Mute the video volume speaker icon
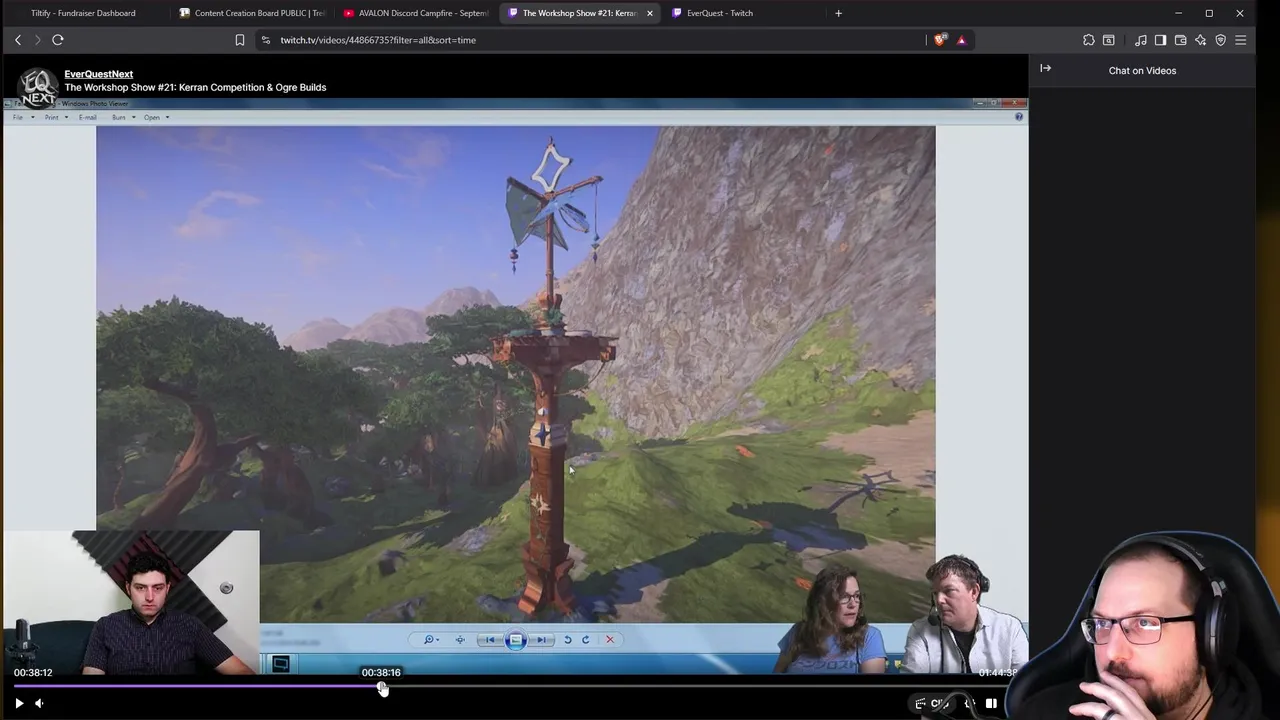Viewport: 1280px width, 720px height. 39,703
